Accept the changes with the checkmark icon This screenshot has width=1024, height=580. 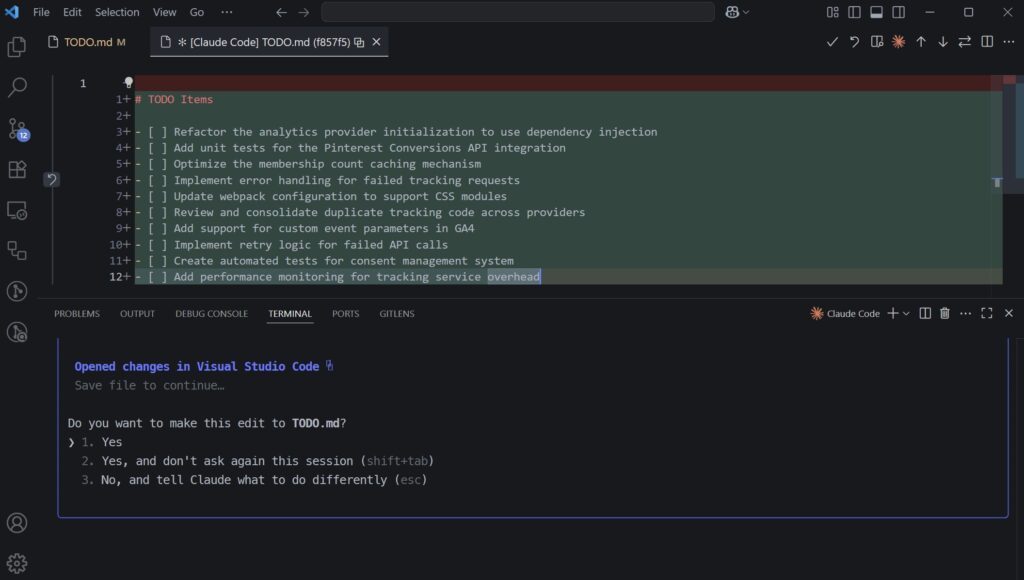[832, 42]
